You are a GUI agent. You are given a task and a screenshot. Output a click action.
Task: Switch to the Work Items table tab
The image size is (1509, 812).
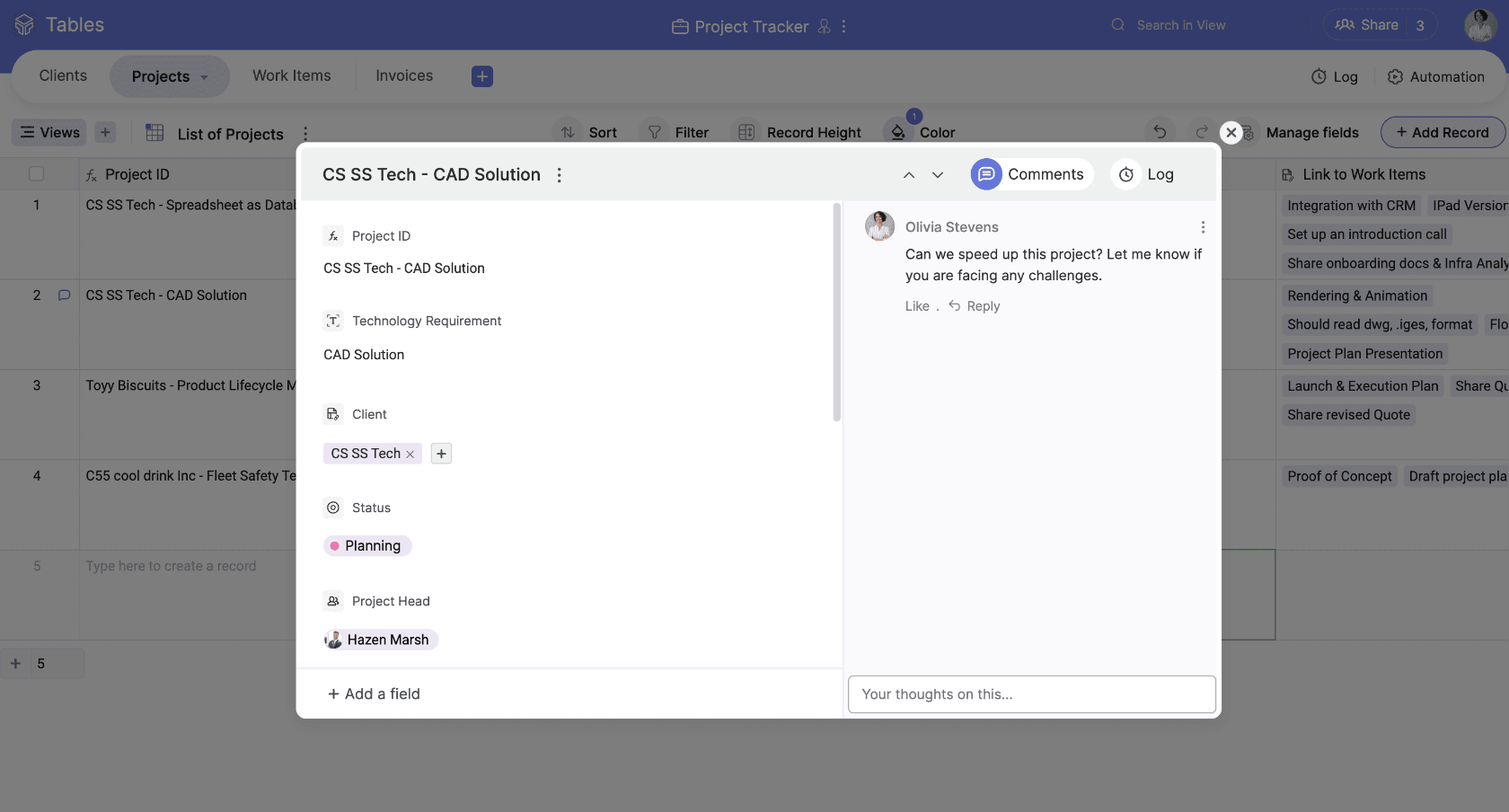pyautogui.click(x=291, y=76)
